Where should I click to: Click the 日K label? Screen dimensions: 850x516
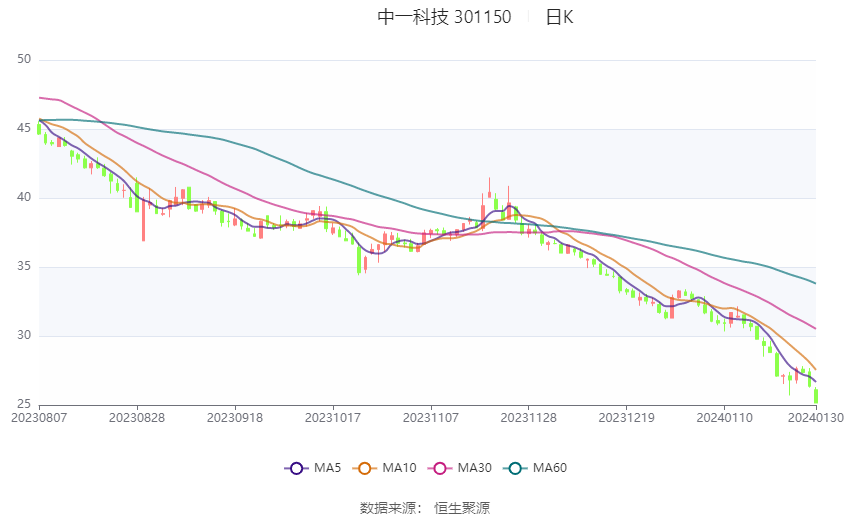559,17
